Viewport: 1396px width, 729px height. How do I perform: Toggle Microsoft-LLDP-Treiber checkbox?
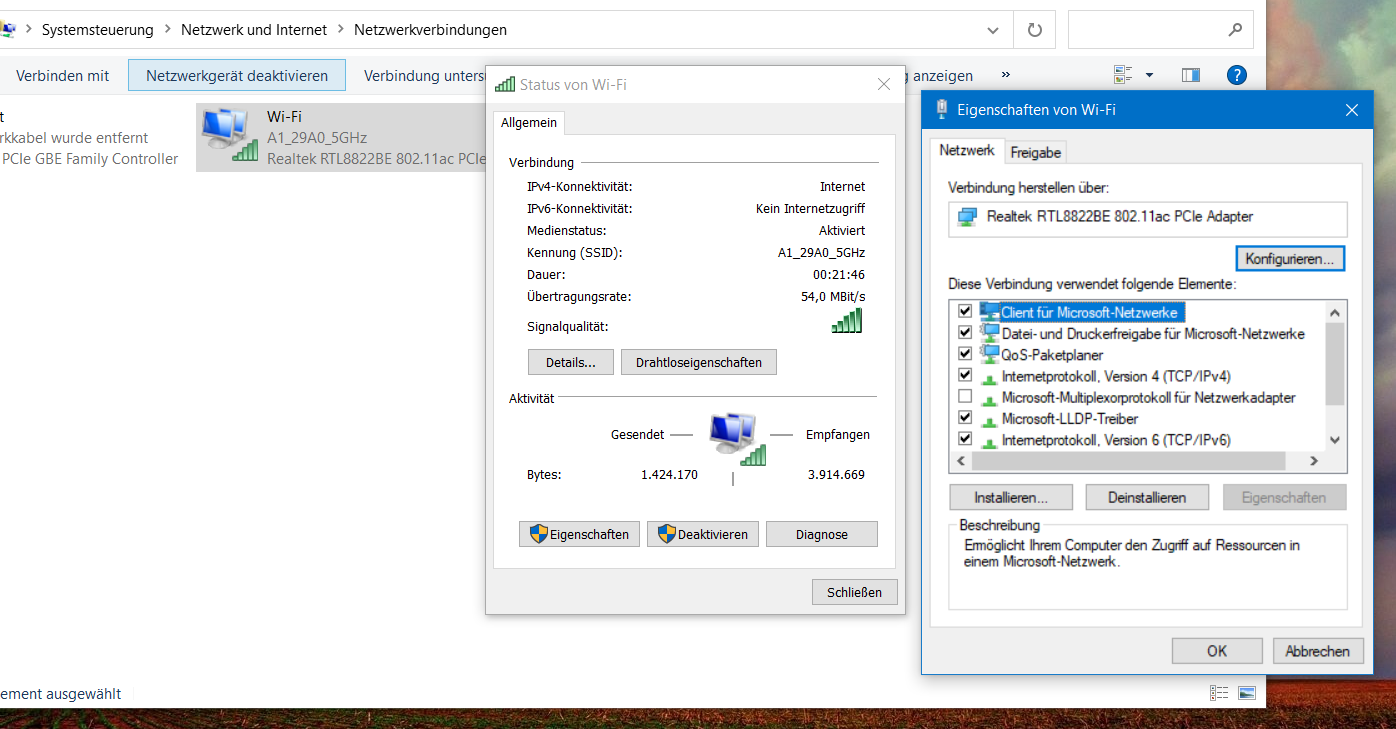965,418
